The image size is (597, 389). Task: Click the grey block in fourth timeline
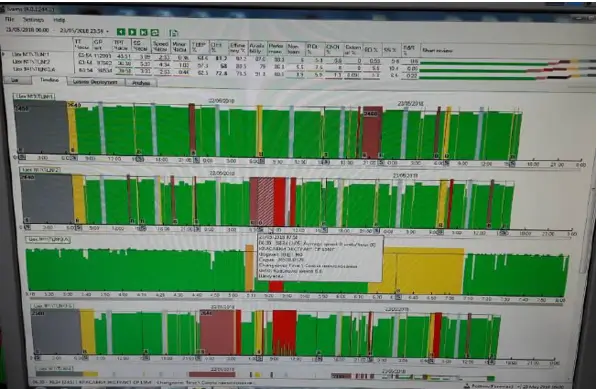pos(56,332)
